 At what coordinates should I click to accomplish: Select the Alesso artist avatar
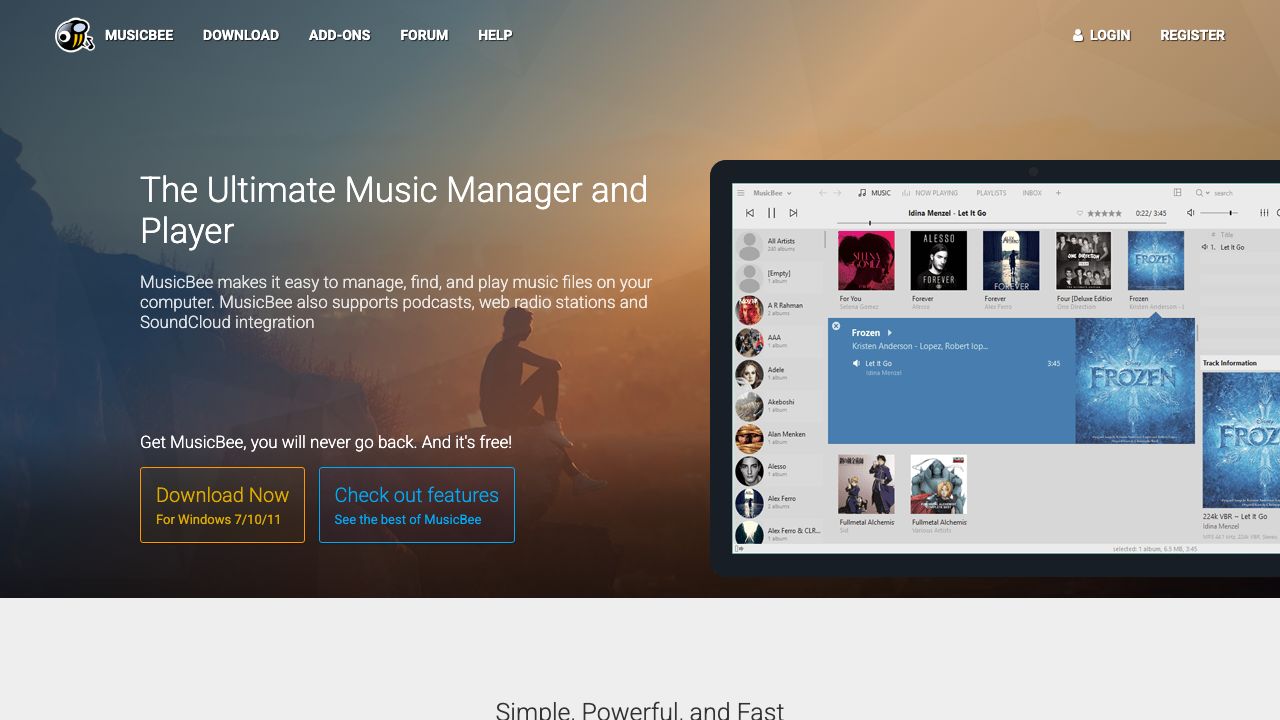(749, 470)
